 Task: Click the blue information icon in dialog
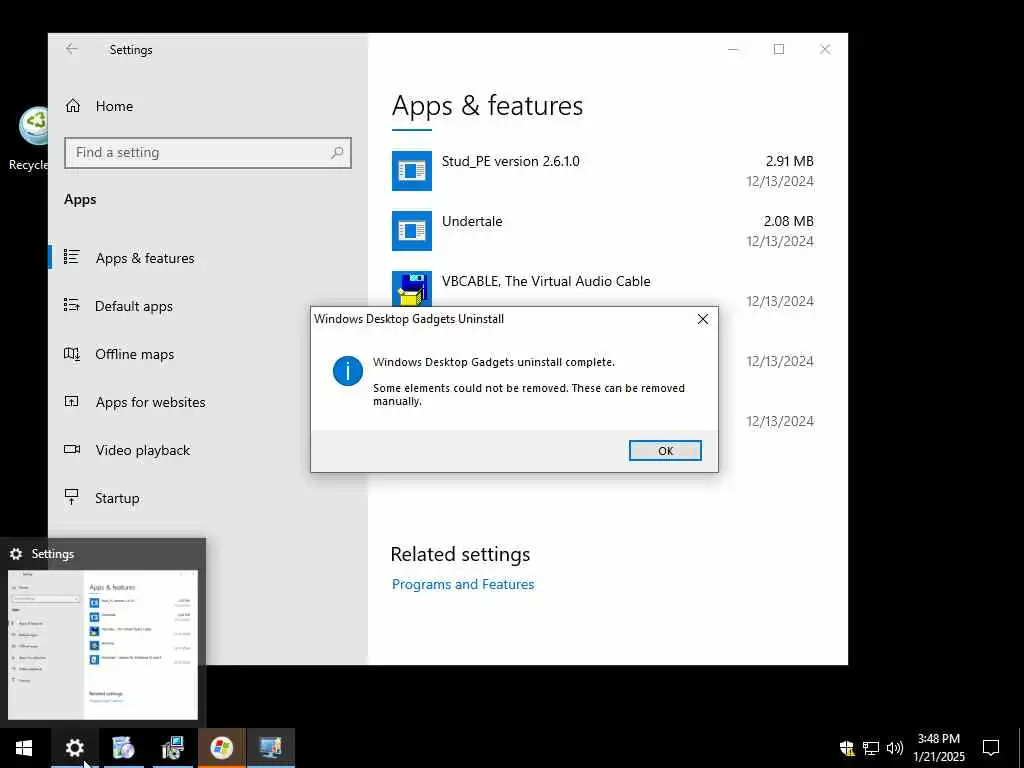(x=347, y=371)
